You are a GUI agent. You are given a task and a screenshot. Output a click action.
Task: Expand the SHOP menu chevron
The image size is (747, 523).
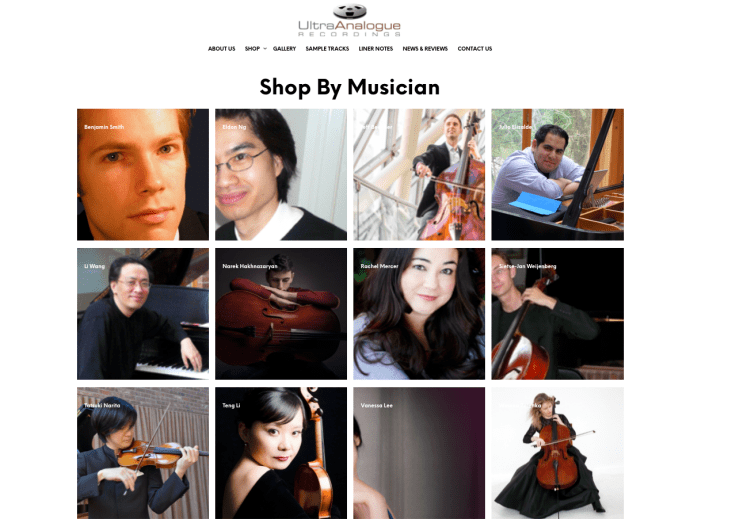click(265, 49)
